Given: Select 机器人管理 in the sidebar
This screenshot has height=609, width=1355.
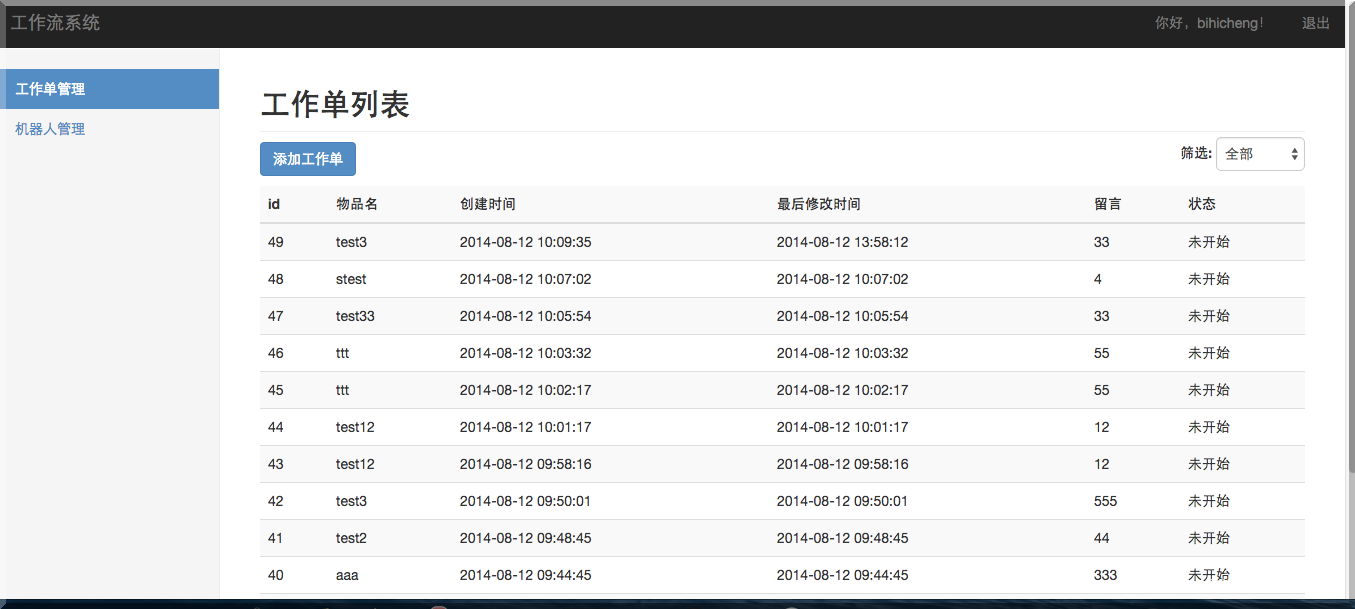Looking at the screenshot, I should tap(49, 128).
